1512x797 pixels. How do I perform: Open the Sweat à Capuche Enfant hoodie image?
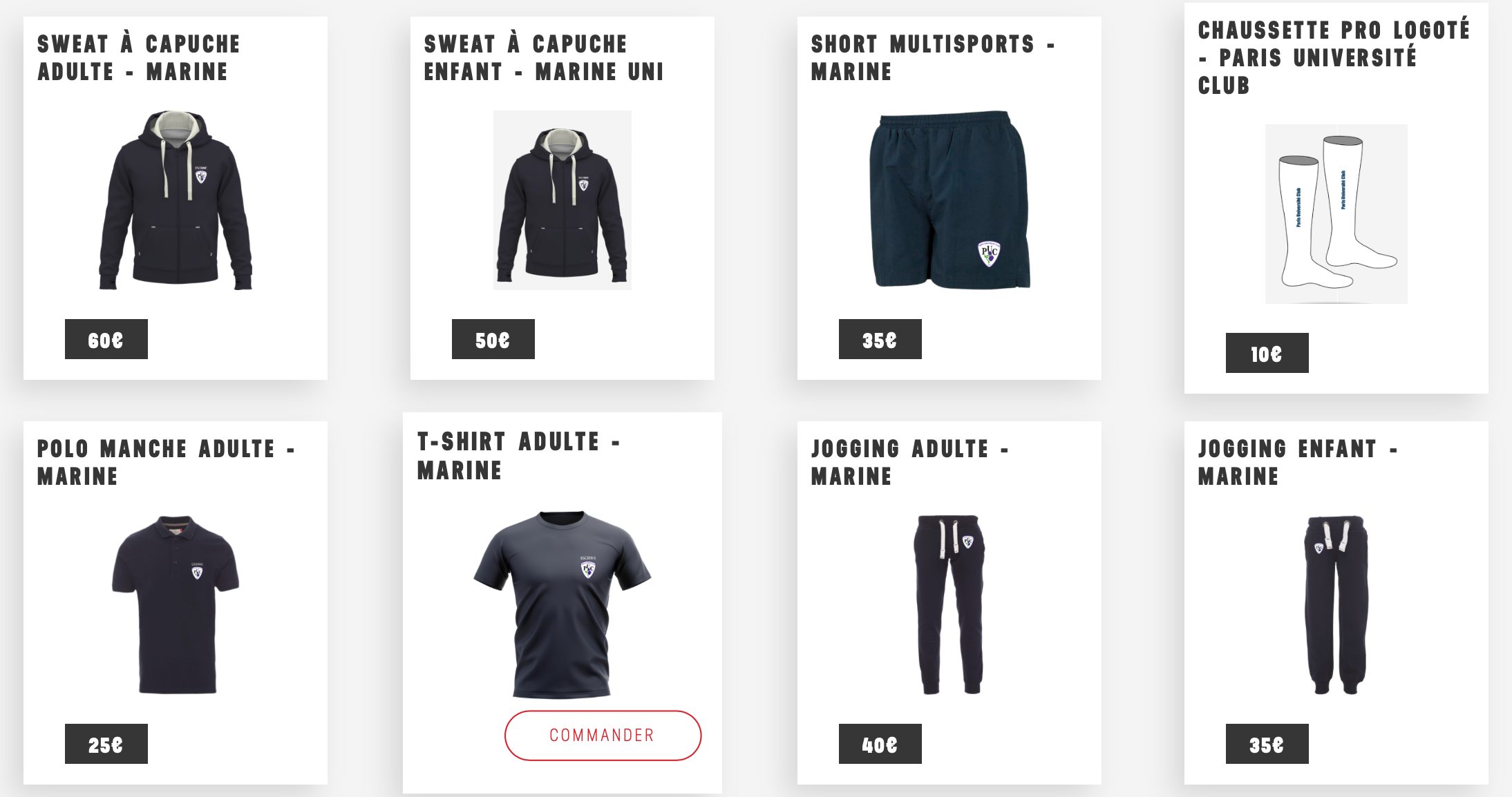pyautogui.click(x=563, y=200)
